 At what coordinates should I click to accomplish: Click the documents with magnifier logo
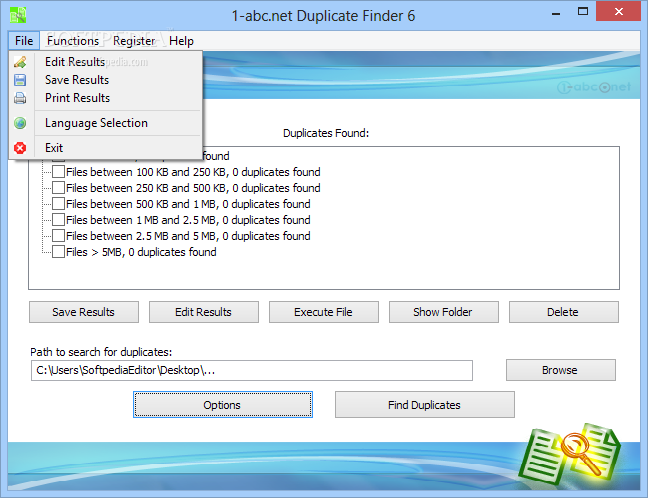coord(569,455)
